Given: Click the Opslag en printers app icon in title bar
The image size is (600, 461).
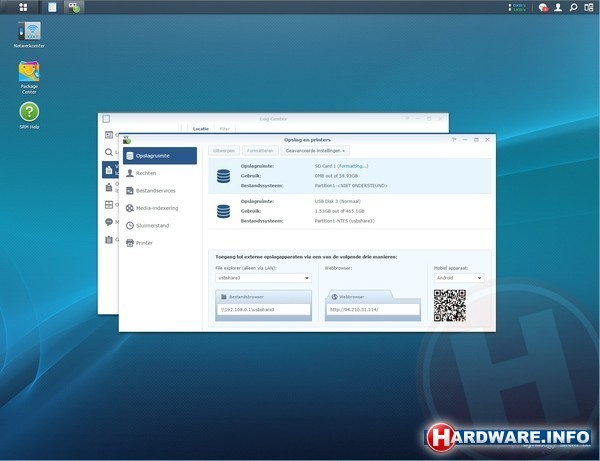Looking at the screenshot, I should (127, 140).
